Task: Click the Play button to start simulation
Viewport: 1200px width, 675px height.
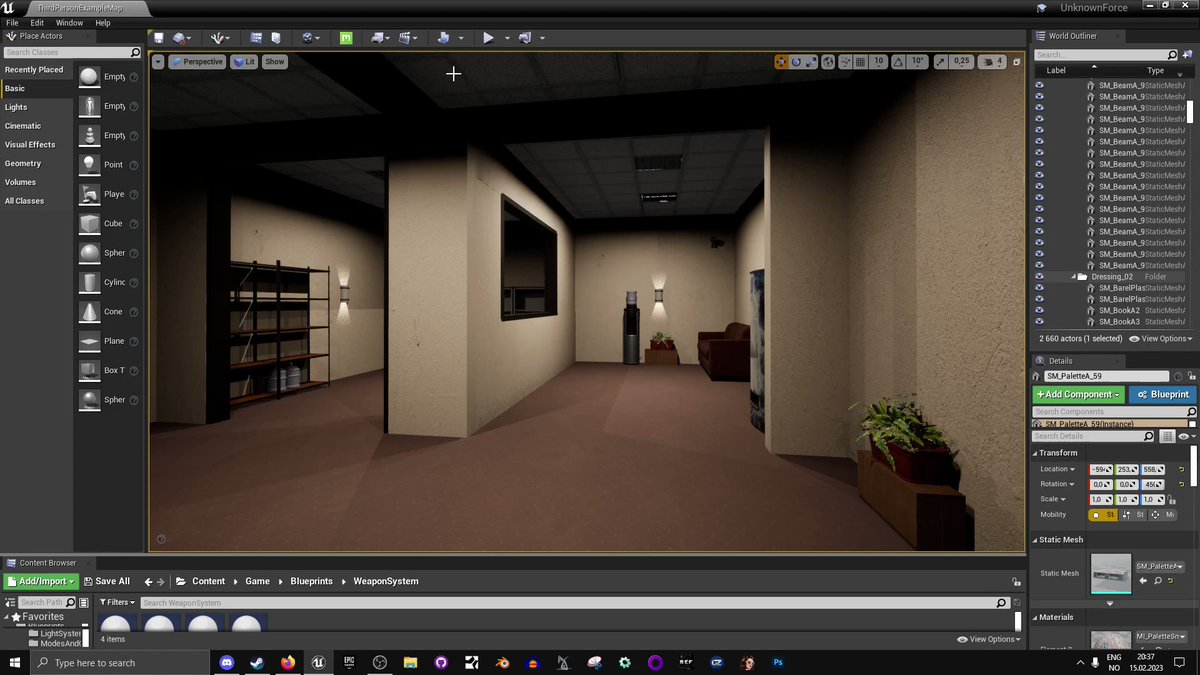Action: point(488,37)
